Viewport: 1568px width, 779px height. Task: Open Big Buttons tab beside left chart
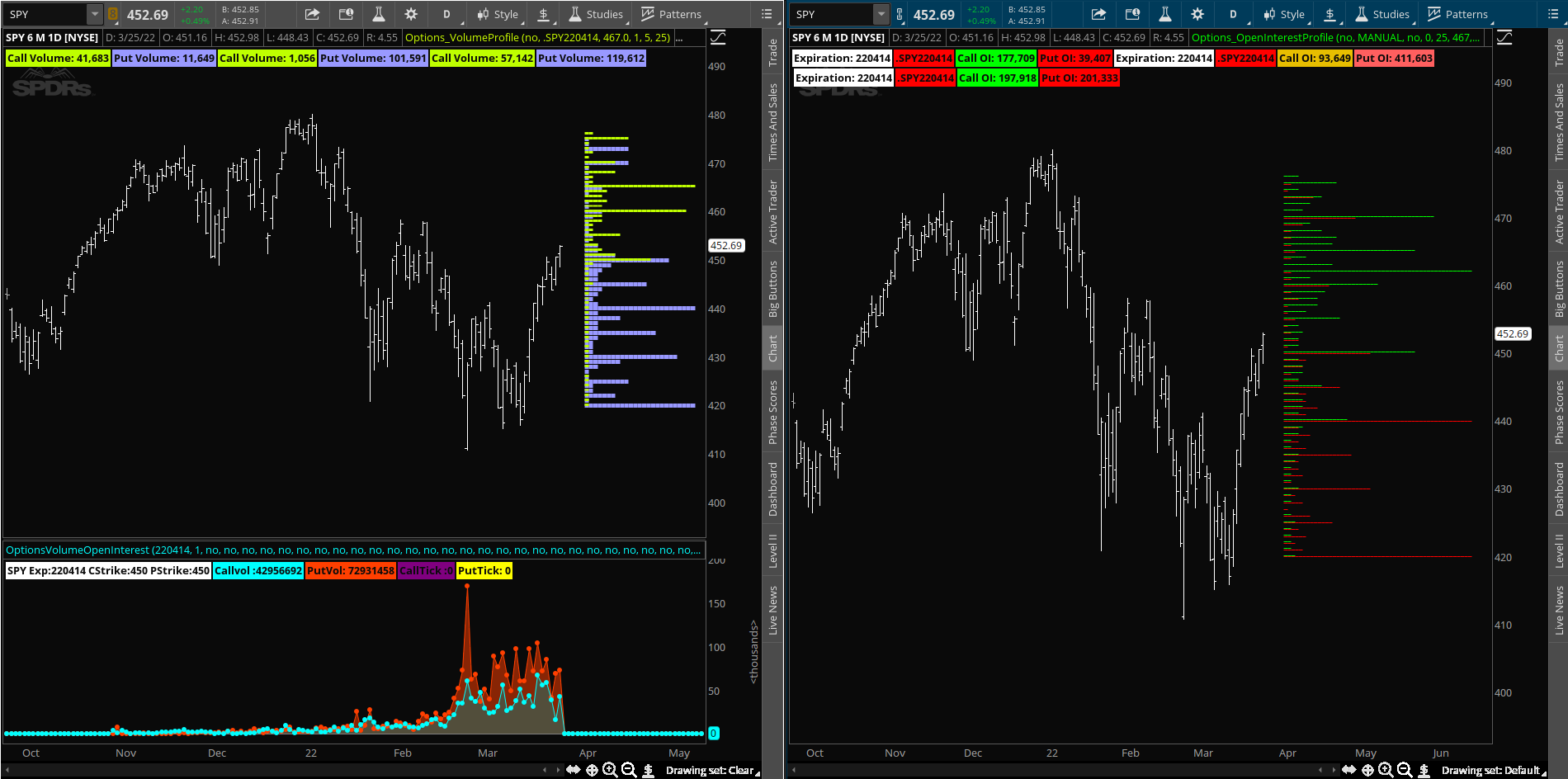tap(773, 289)
